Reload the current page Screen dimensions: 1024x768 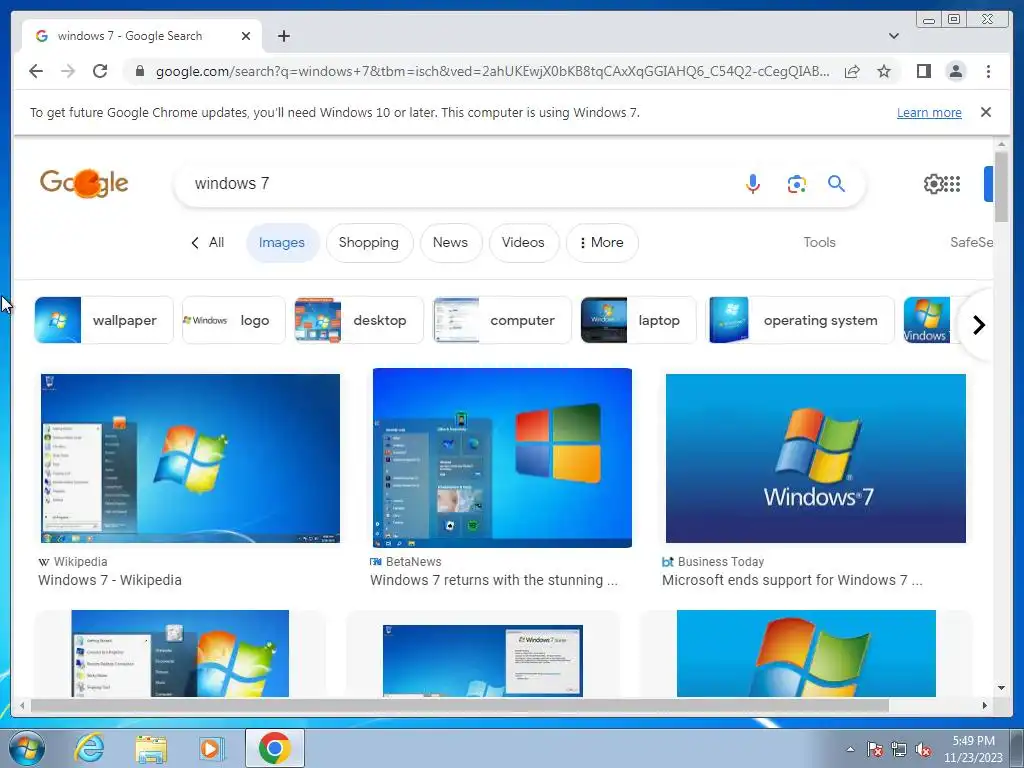tap(100, 71)
